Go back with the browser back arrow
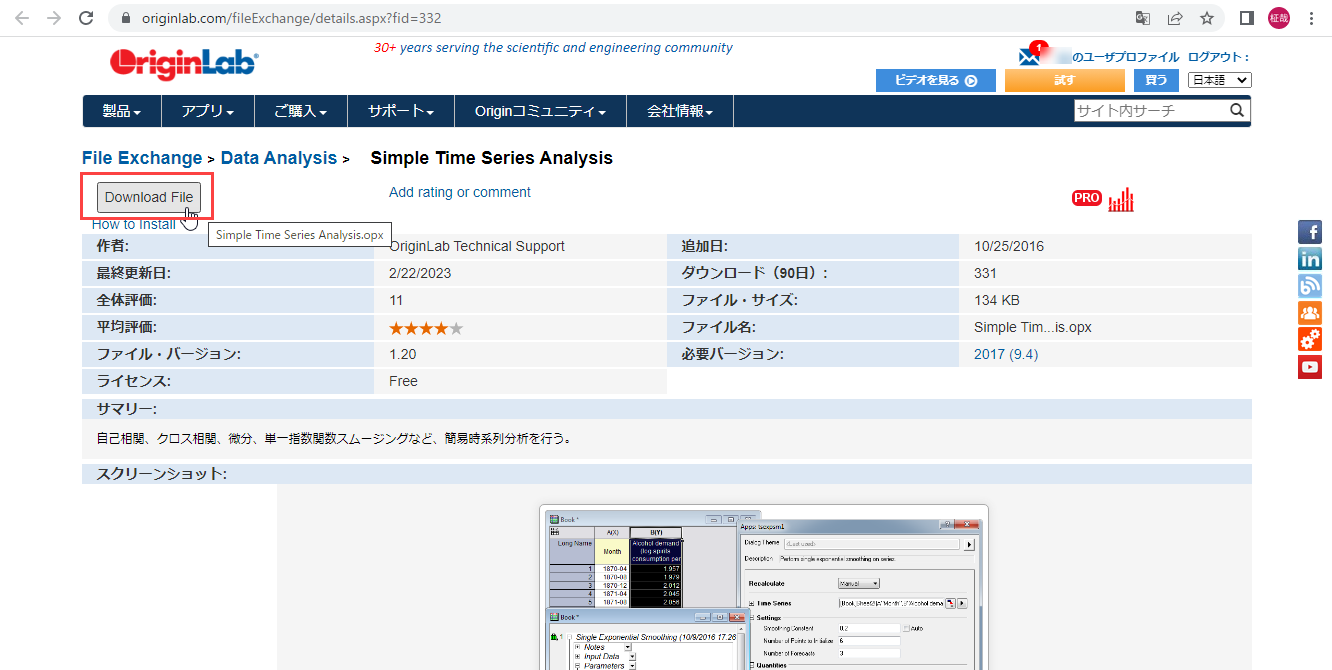 point(23,18)
